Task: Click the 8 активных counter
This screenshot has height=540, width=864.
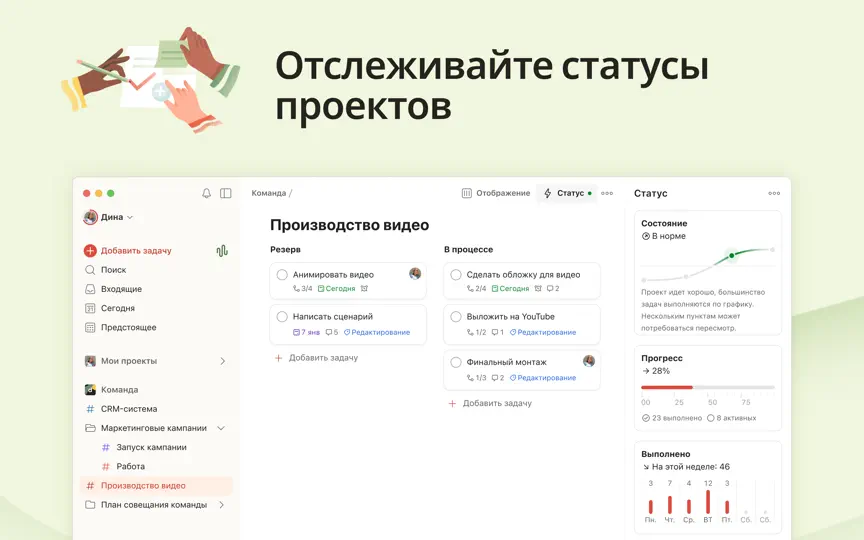Action: (732, 418)
